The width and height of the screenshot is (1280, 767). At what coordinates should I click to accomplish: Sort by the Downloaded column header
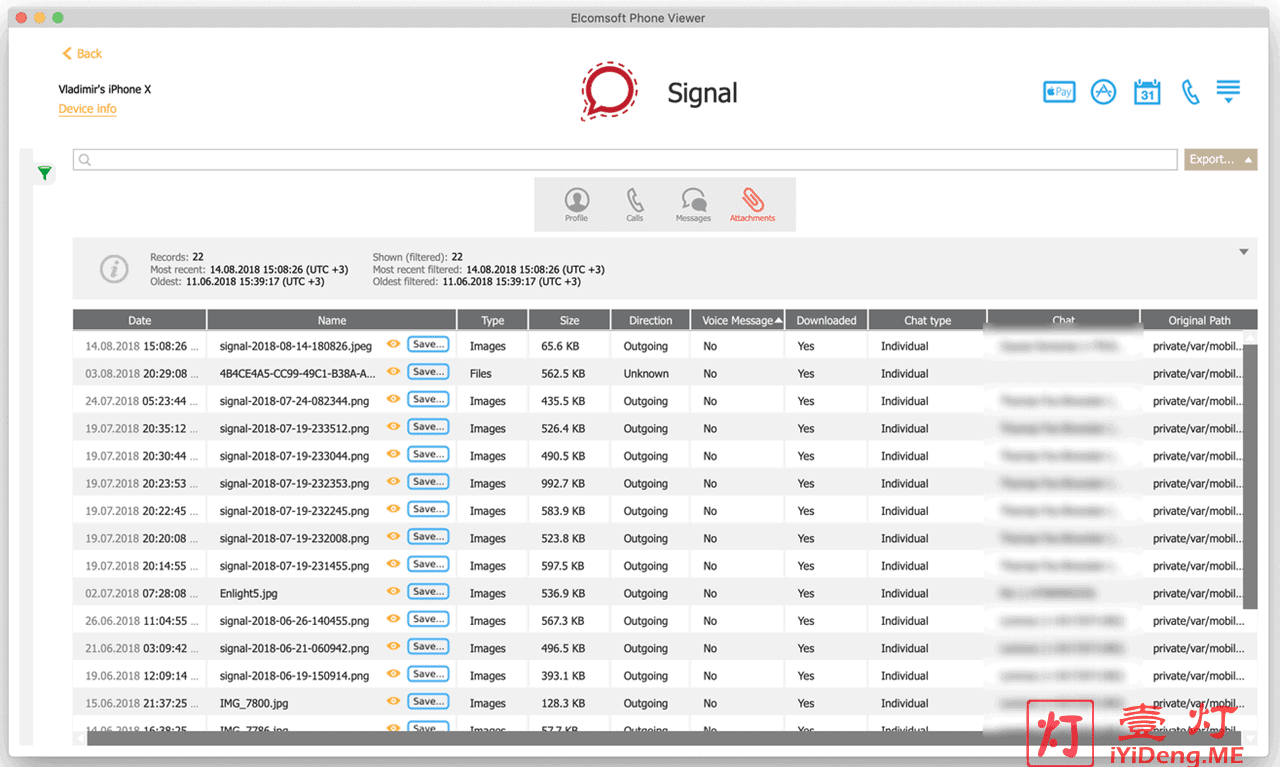tap(827, 320)
